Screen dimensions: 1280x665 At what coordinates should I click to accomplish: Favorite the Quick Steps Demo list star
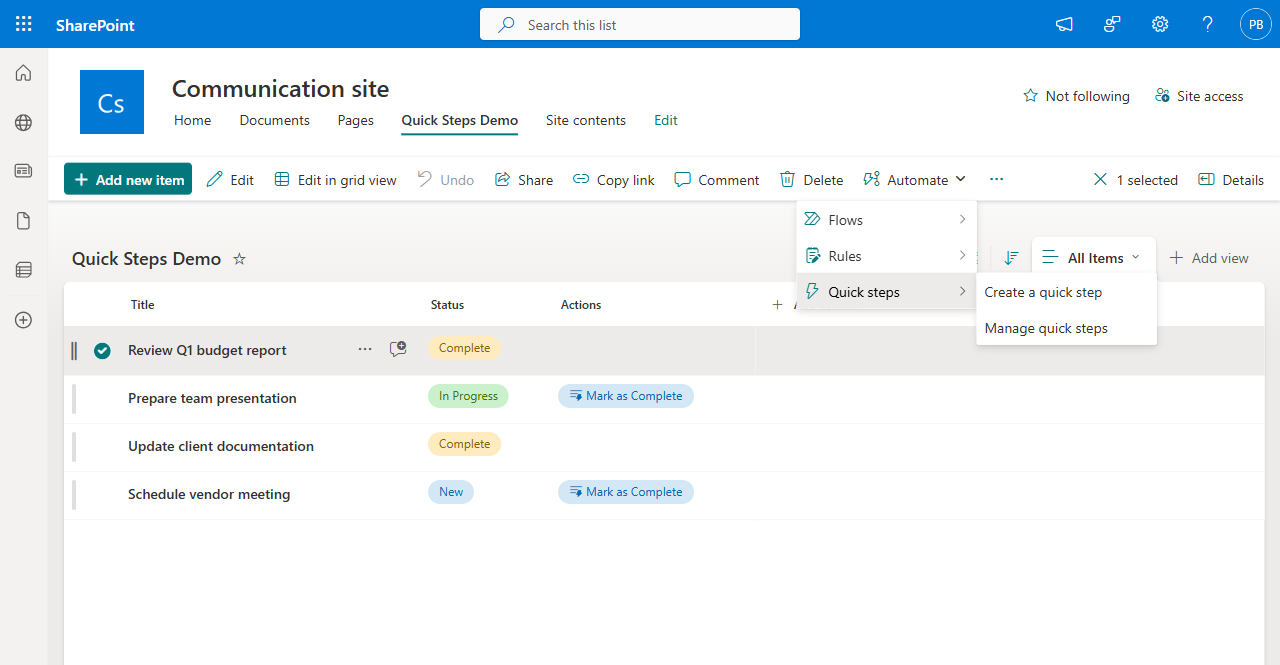coord(239,259)
